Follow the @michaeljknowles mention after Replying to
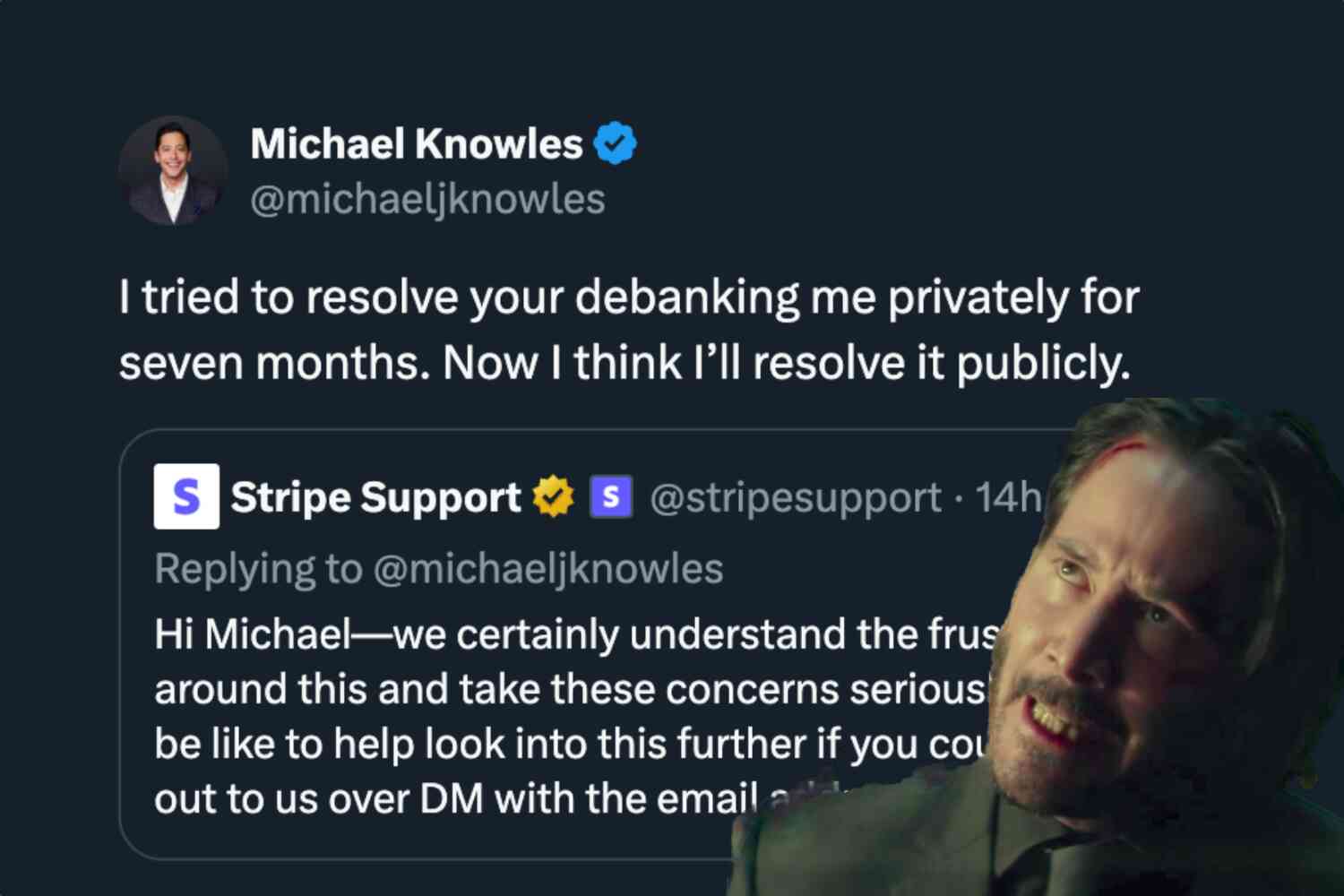The height and width of the screenshot is (896, 1344). [547, 570]
